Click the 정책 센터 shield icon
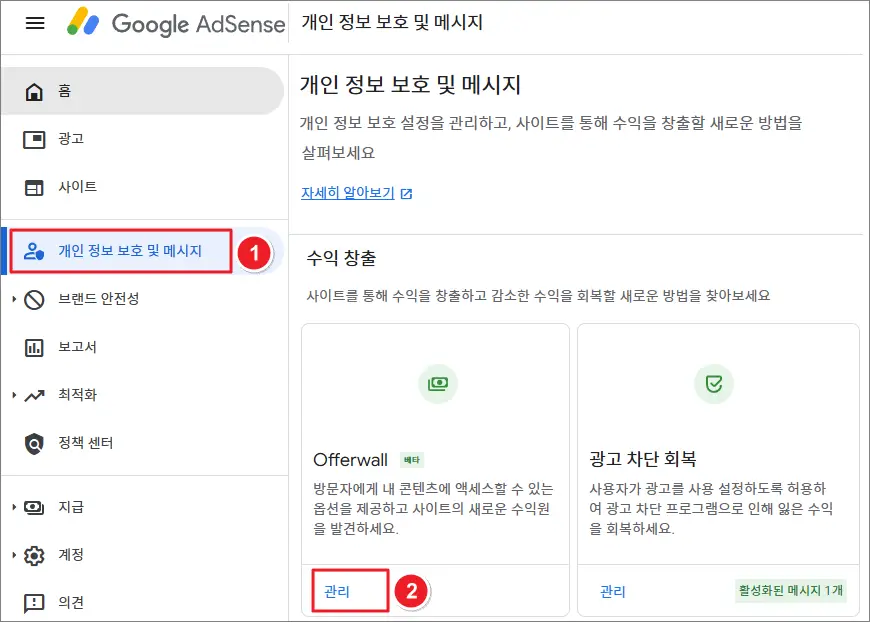 35,443
